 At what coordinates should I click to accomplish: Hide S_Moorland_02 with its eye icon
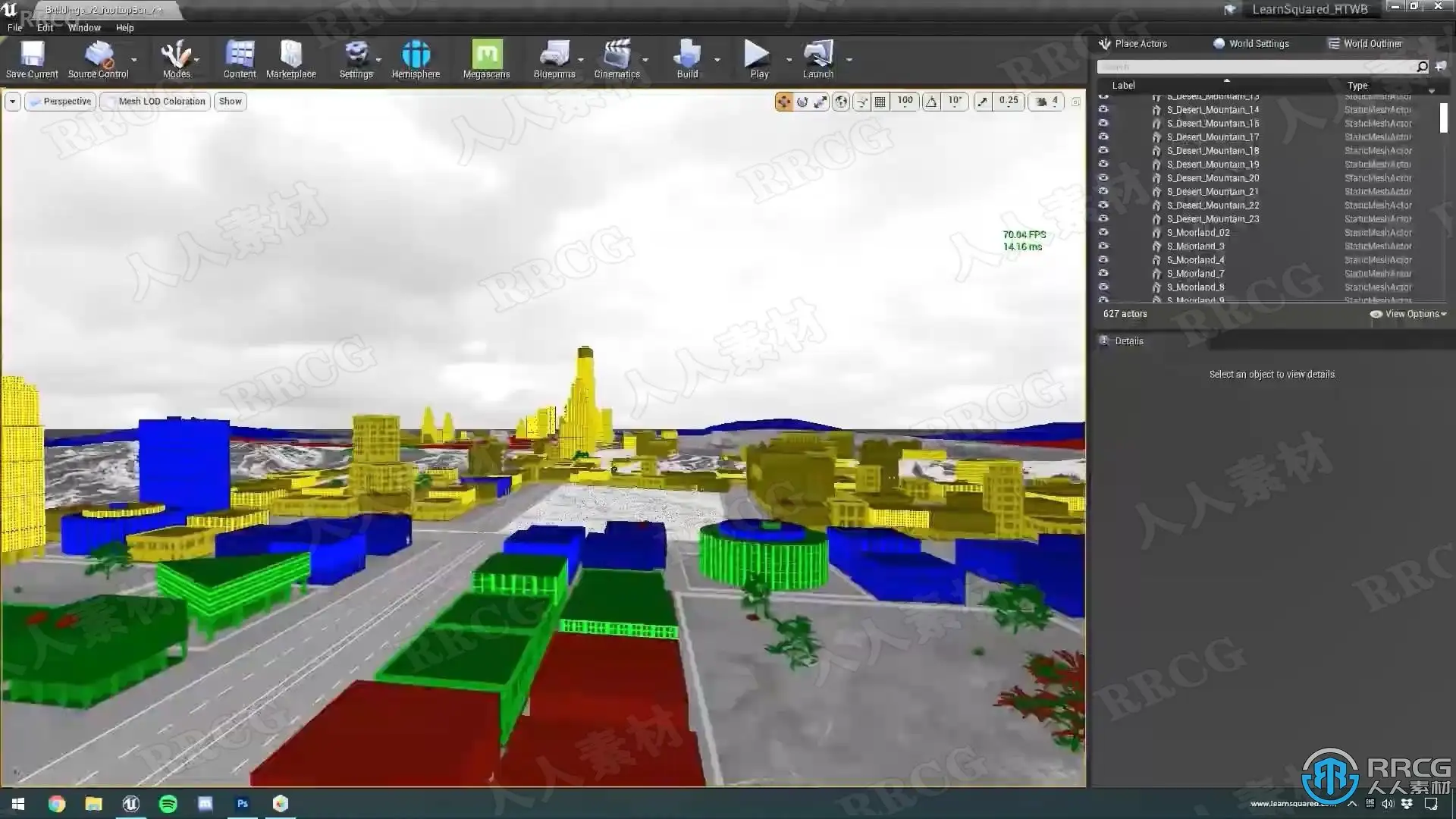pyautogui.click(x=1103, y=233)
